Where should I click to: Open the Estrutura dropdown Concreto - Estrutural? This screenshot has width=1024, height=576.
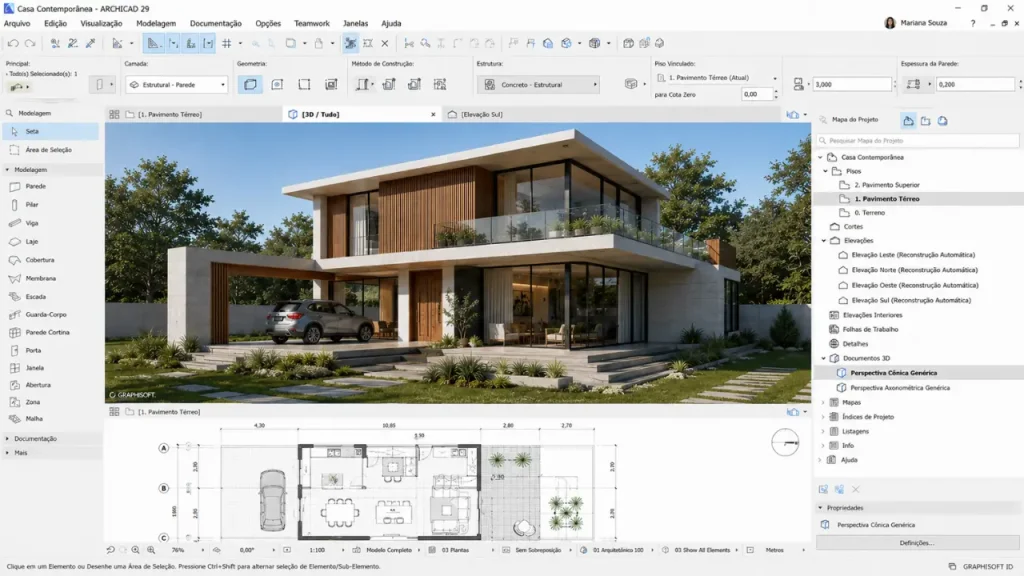539,85
